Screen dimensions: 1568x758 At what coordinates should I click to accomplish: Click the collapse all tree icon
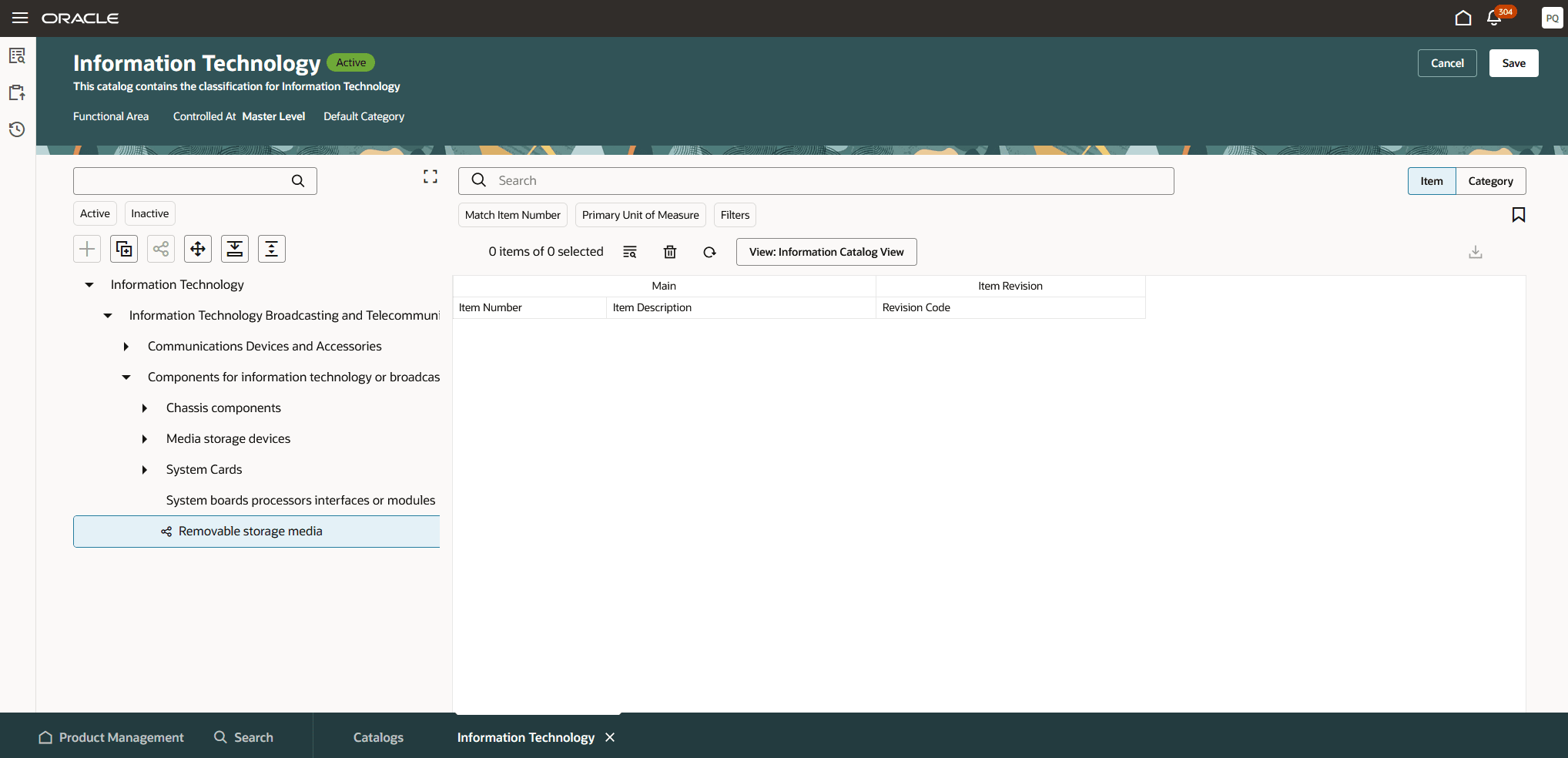[x=235, y=249]
